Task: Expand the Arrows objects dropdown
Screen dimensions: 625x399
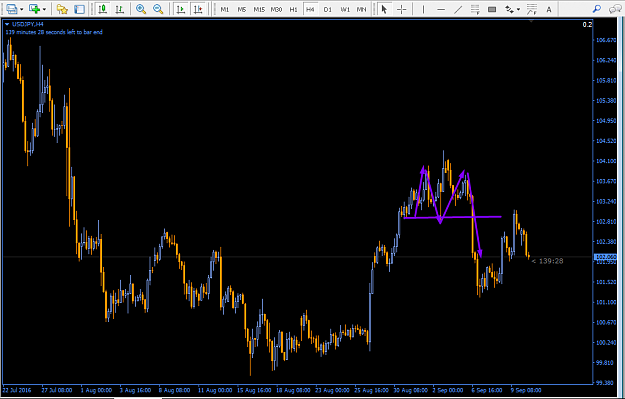Action: (518, 9)
